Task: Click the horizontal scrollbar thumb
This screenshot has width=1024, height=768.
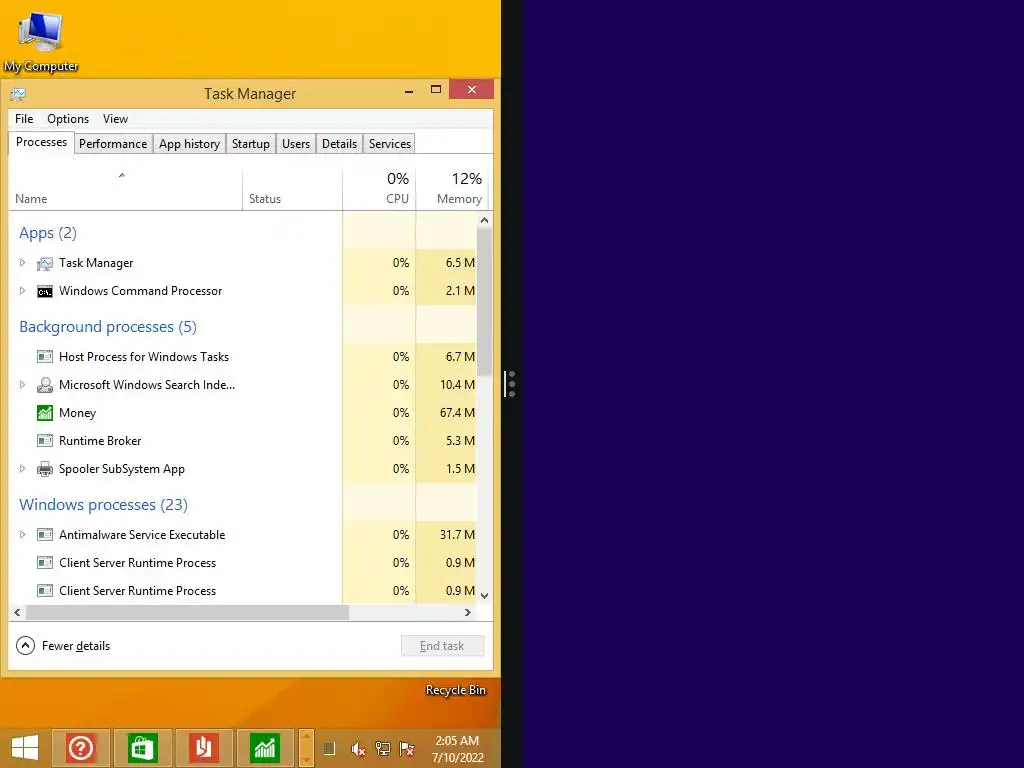Action: [x=187, y=613]
